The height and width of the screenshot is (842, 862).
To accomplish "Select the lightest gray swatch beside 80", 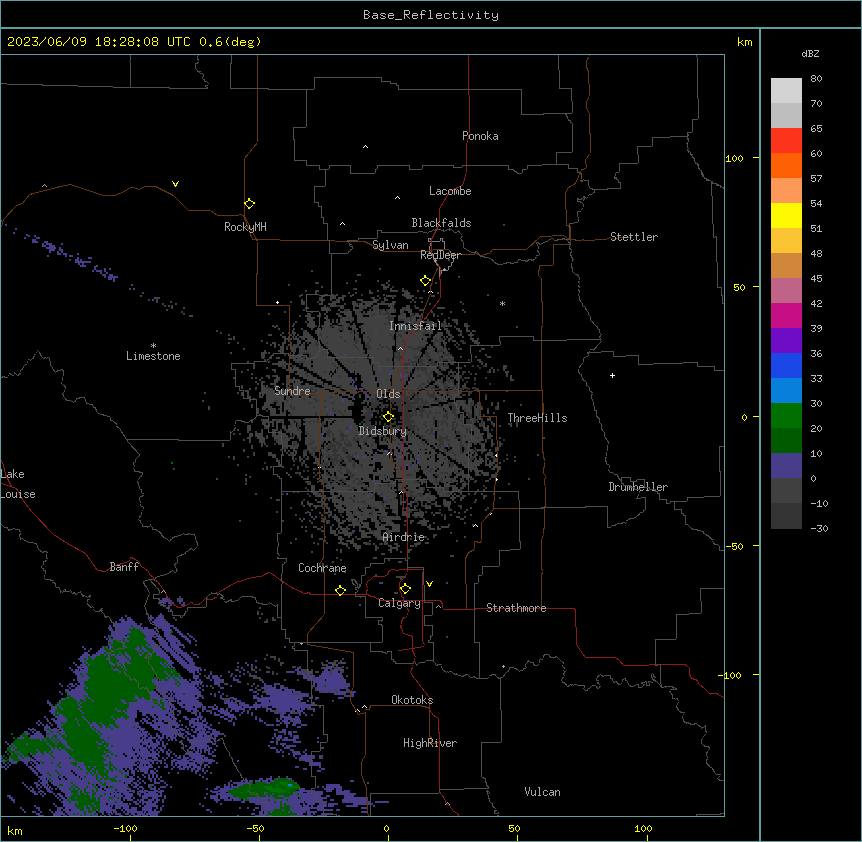I will click(786, 91).
